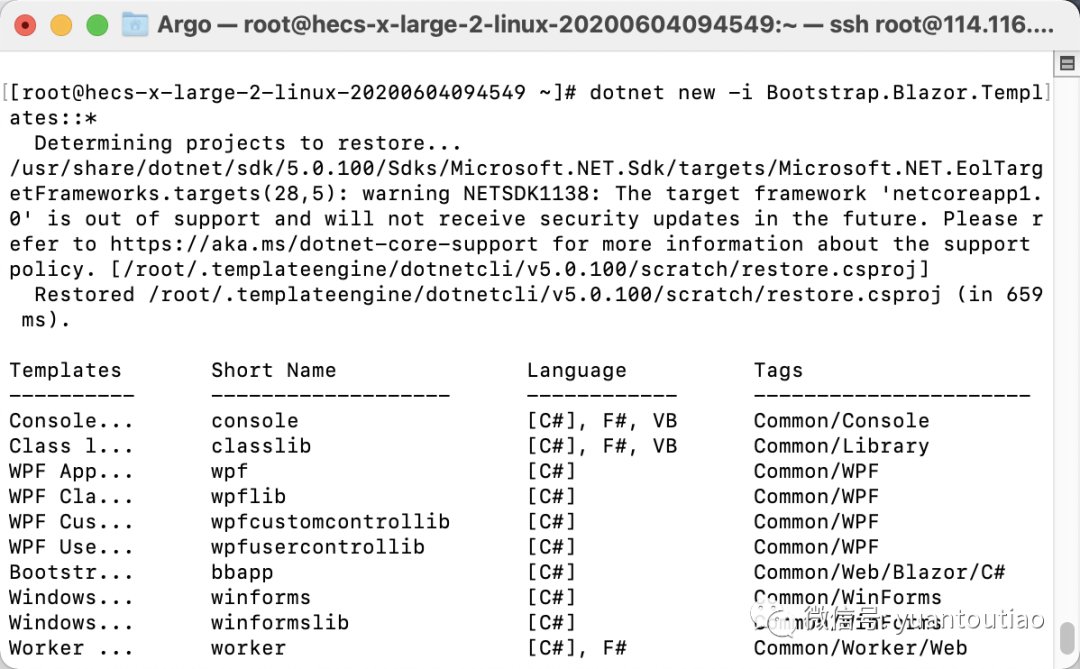The height and width of the screenshot is (669, 1080).
Task: Click the scrollbar thumb at bottom right
Action: pos(1067,637)
